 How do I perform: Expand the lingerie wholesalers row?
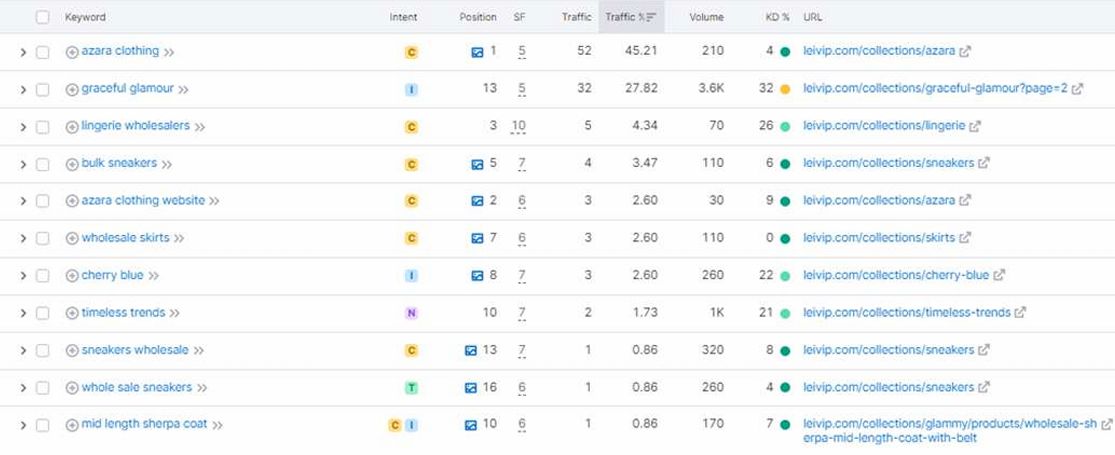pos(23,127)
